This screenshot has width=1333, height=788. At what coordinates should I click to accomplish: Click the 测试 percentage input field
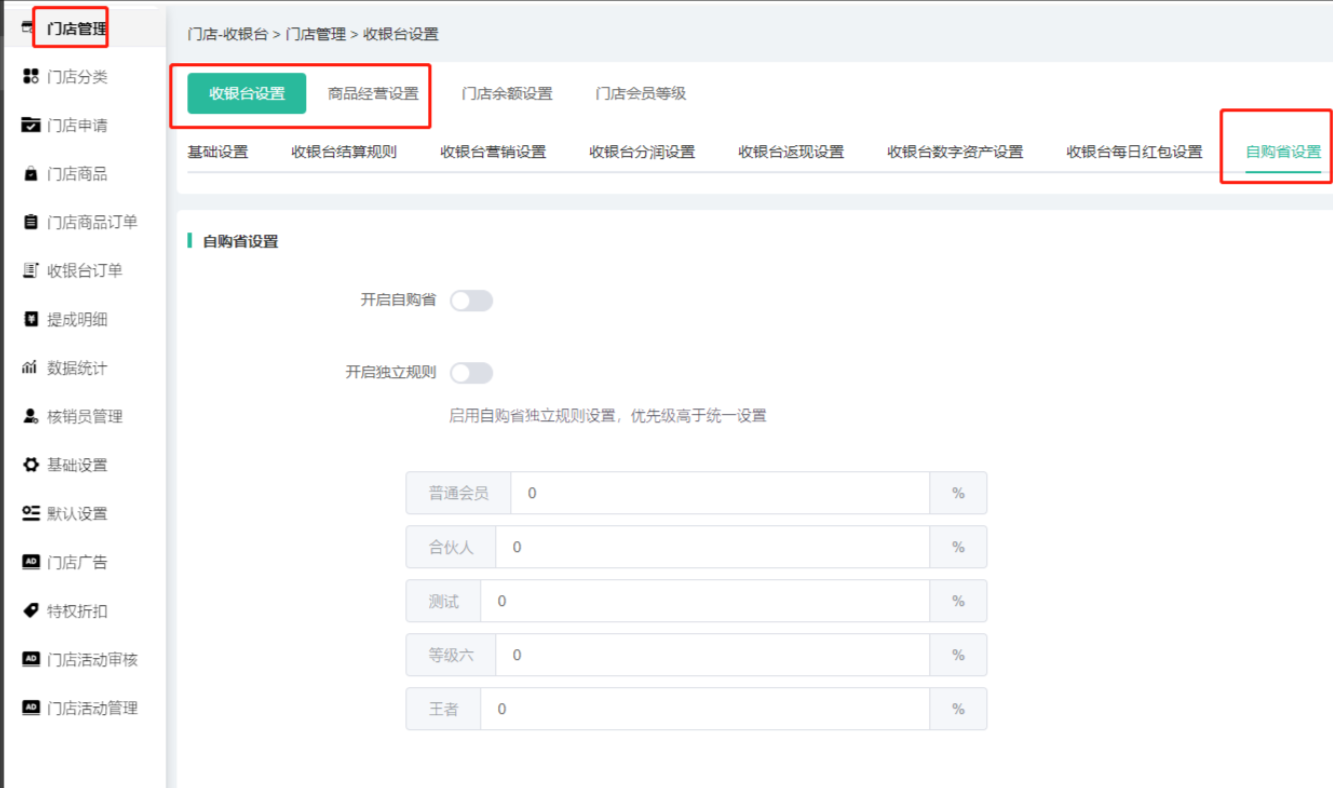click(705, 601)
